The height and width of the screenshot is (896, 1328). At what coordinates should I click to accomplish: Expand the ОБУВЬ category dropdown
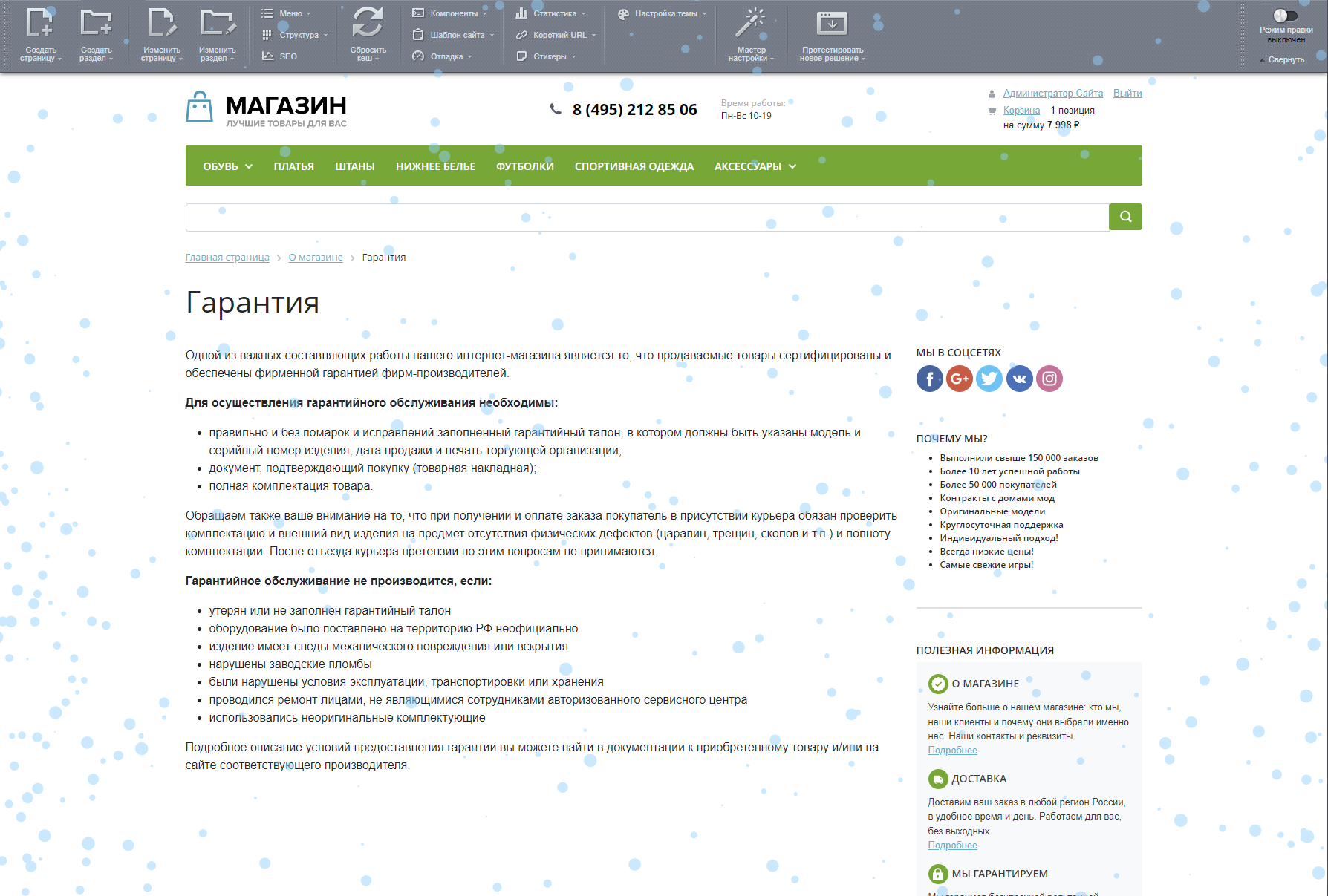[x=225, y=166]
